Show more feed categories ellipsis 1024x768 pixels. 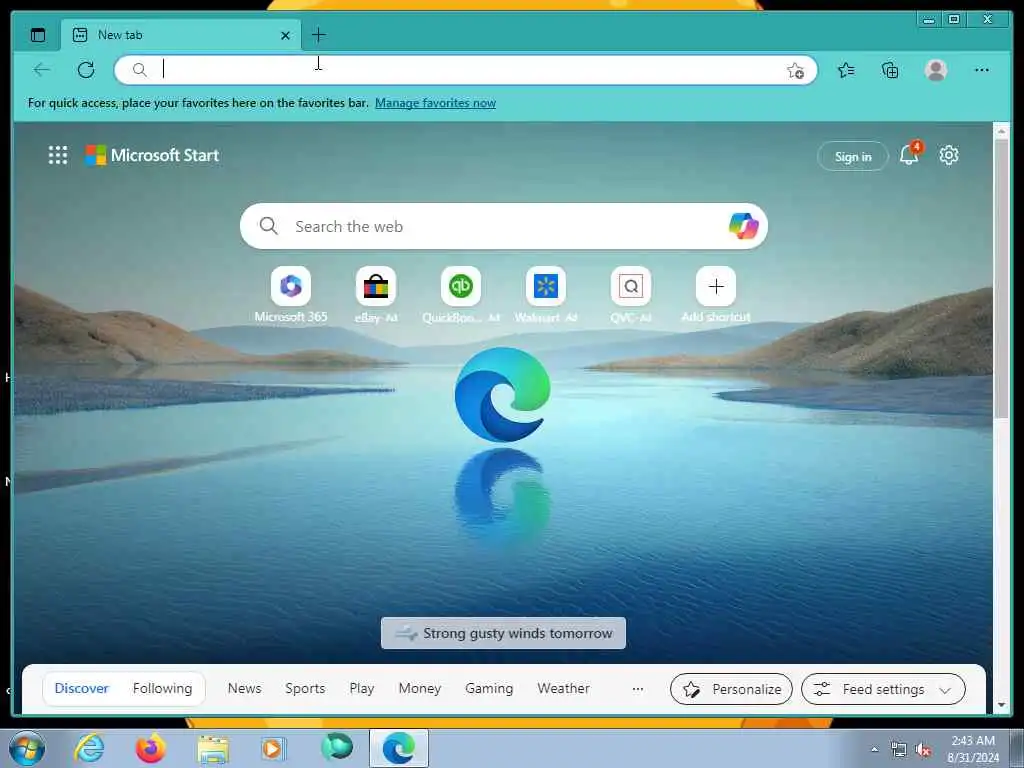pos(637,688)
